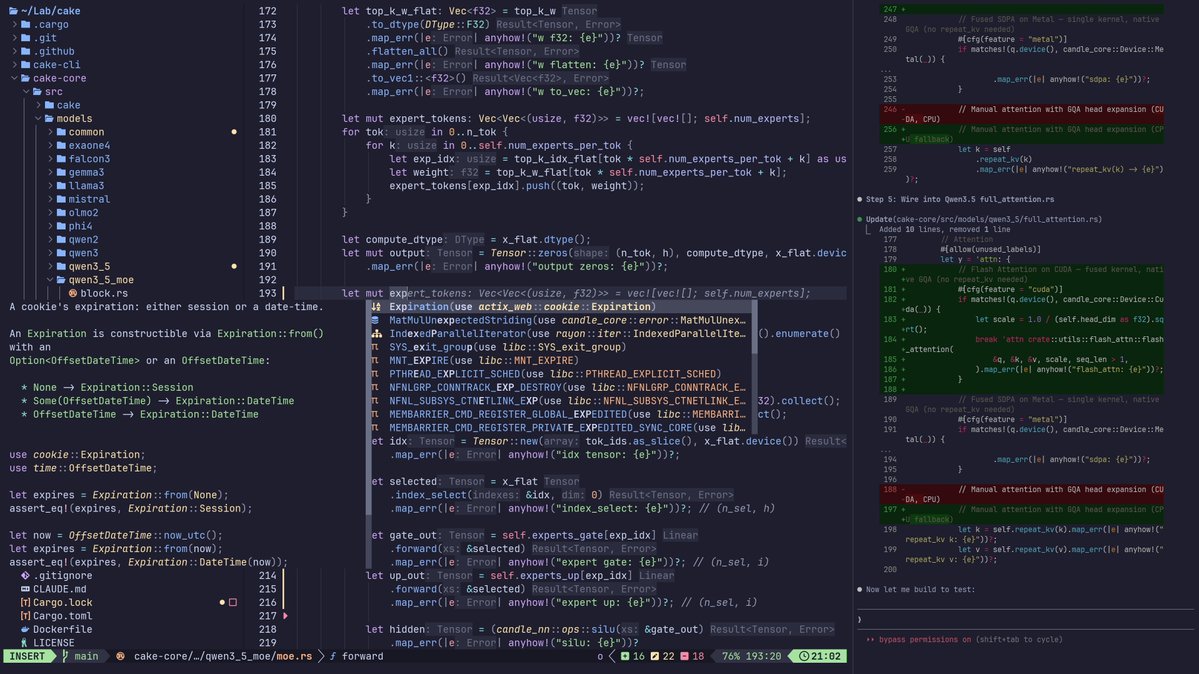Click the clock icon beside 21:02
Viewport: 1199px width, 674px height.
[804, 656]
